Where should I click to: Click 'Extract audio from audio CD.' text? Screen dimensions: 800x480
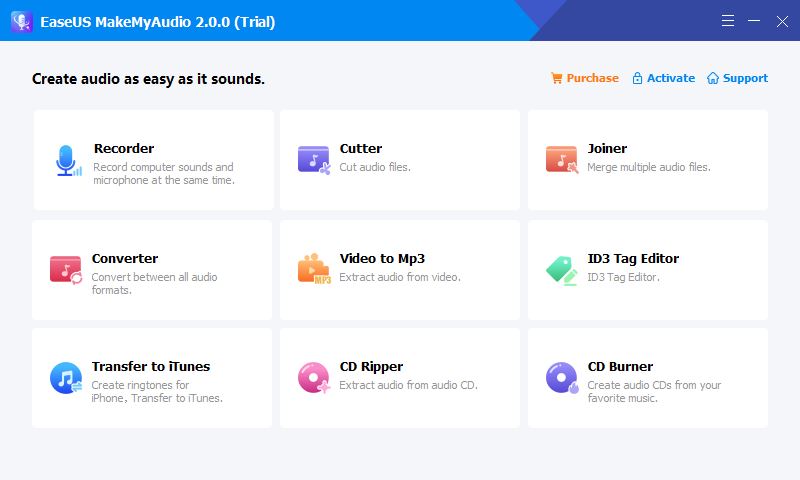click(409, 385)
